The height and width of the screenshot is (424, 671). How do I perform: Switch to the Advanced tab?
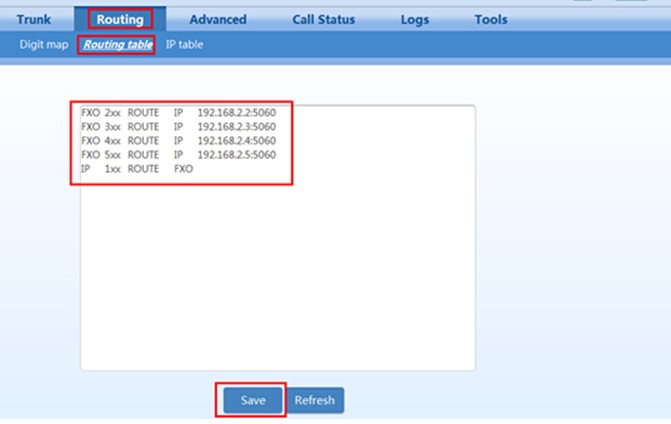tap(217, 19)
